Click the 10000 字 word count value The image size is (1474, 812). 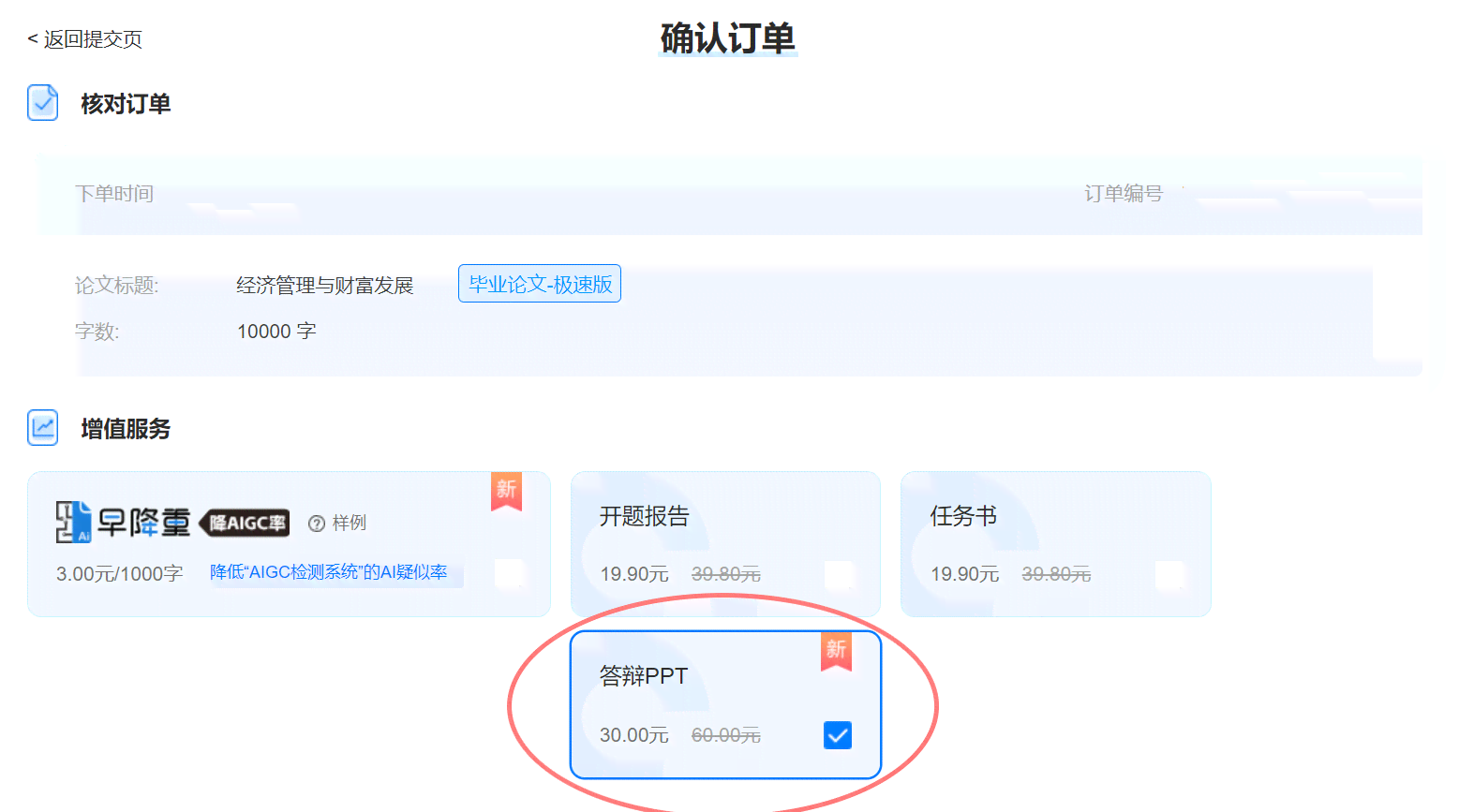coord(276,332)
